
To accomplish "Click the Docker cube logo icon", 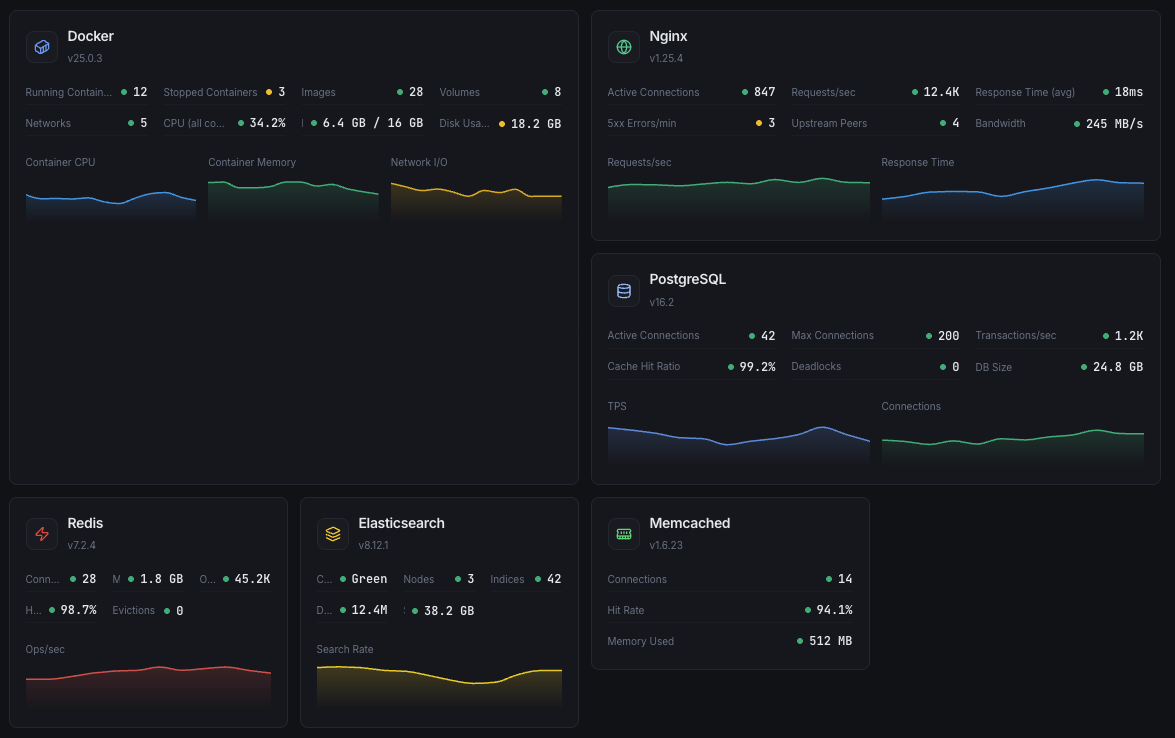I will (x=41, y=46).
